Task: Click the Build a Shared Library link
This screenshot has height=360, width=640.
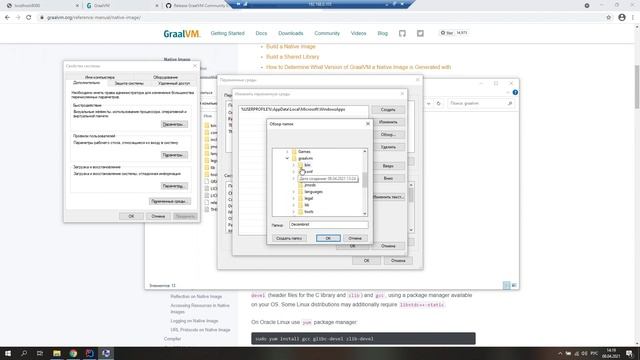Action: pos(293,57)
